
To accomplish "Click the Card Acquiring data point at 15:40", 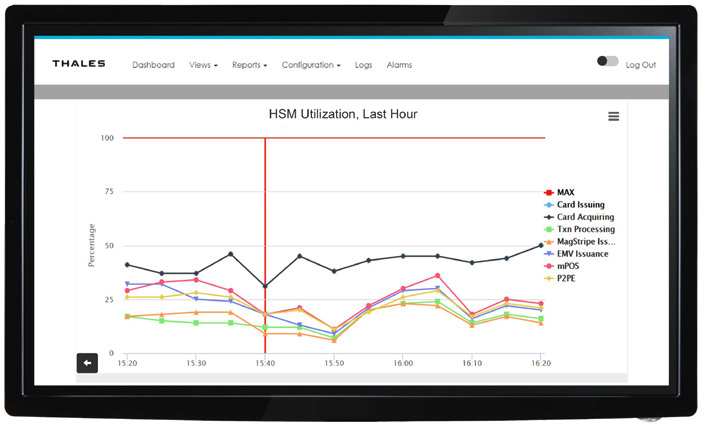I will coord(265,286).
